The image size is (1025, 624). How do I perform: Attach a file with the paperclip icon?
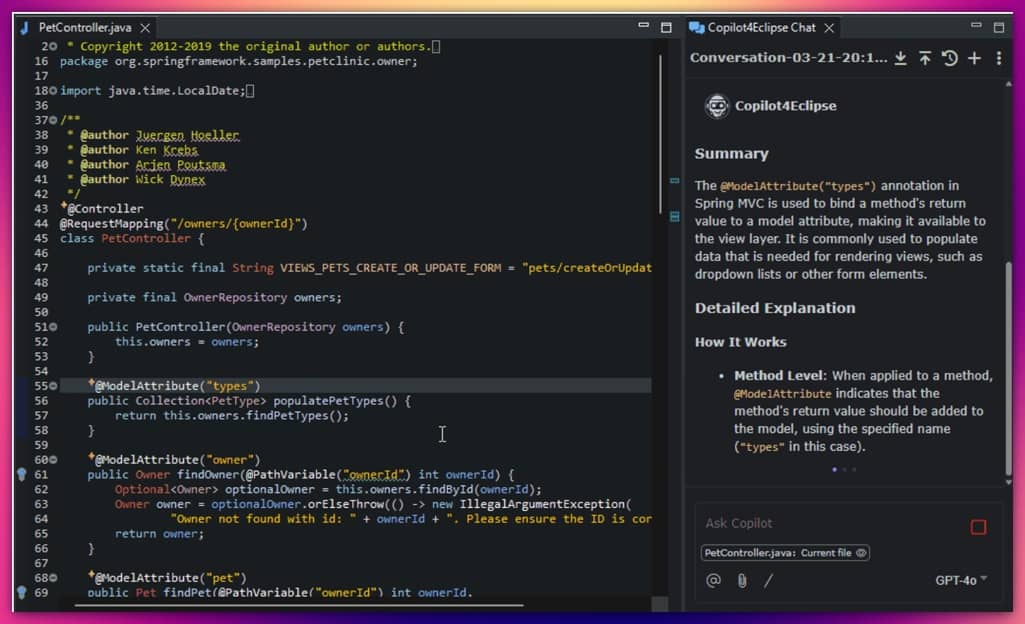tap(741, 580)
